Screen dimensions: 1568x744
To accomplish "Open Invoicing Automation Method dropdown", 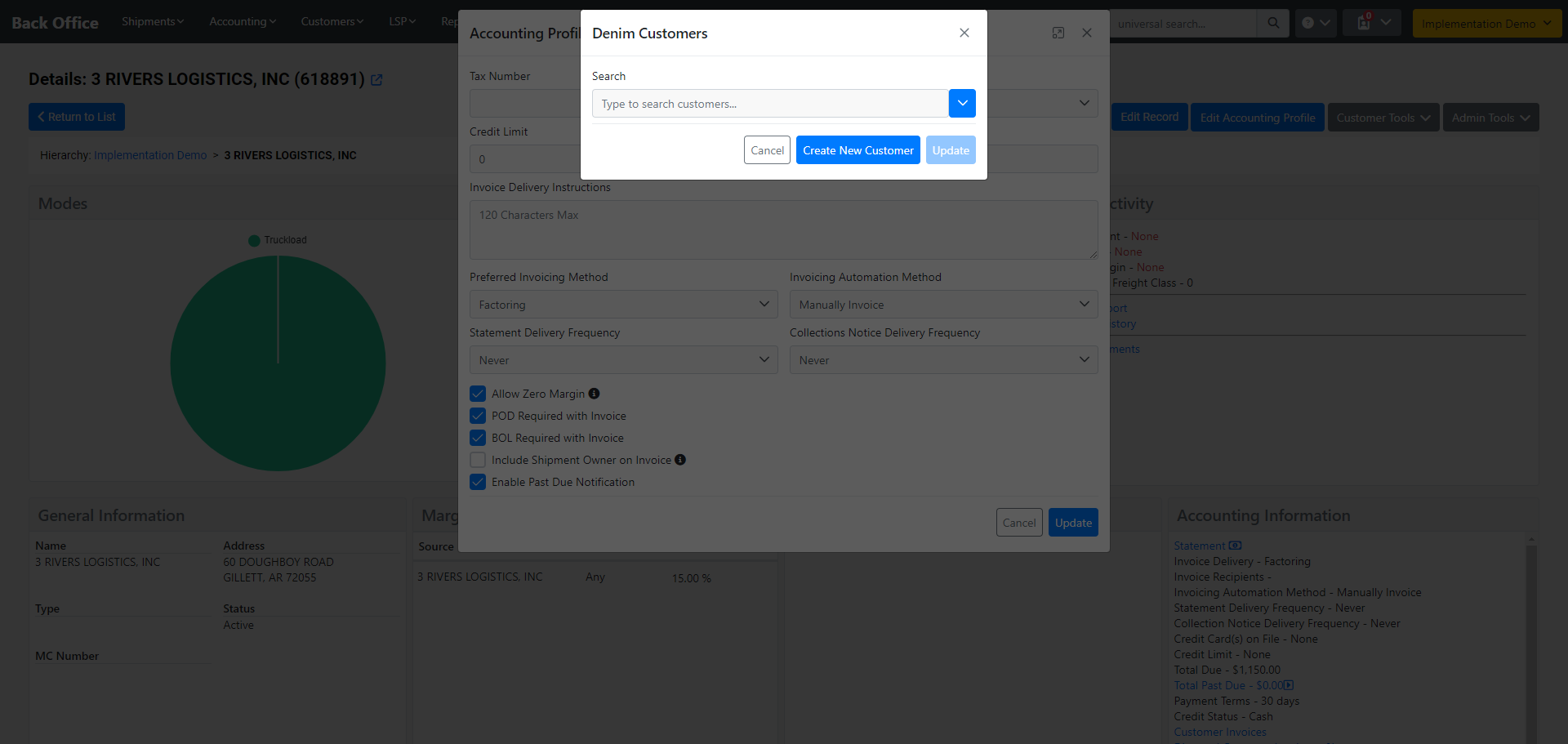I will (944, 305).
